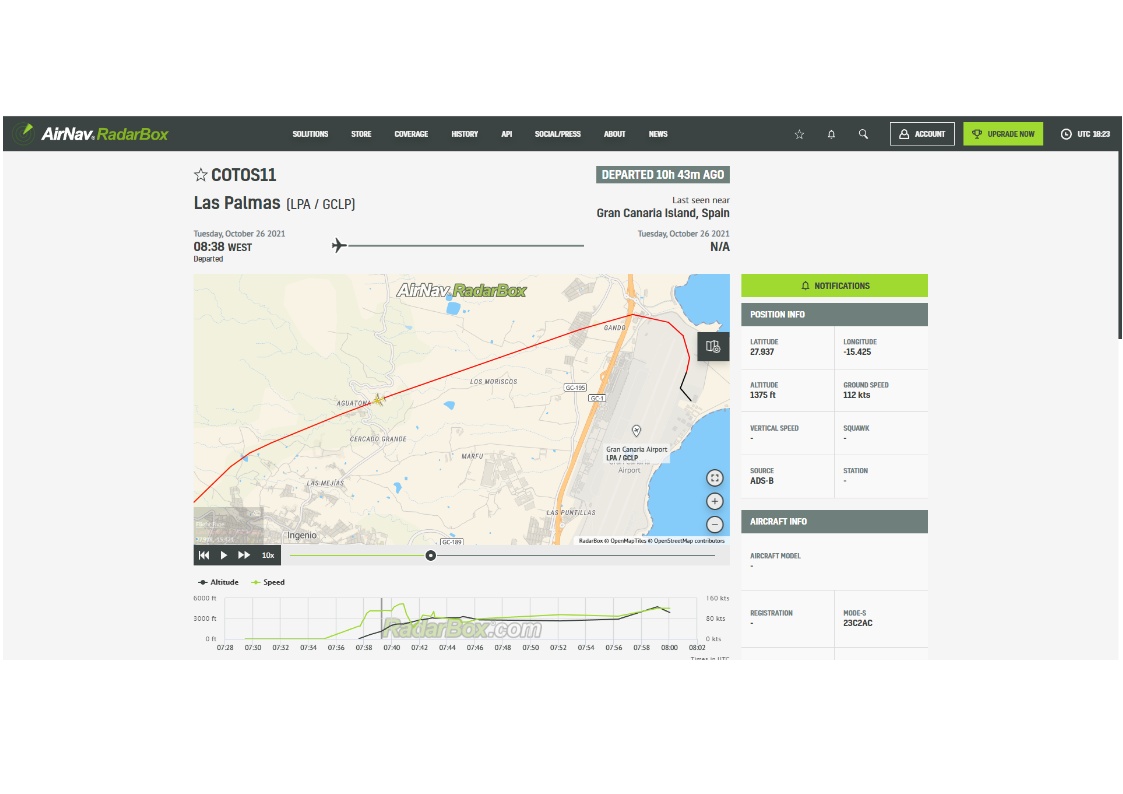The height and width of the screenshot is (794, 1123).
Task: Click the Departed 10h 43m ago badge
Action: tap(662, 175)
